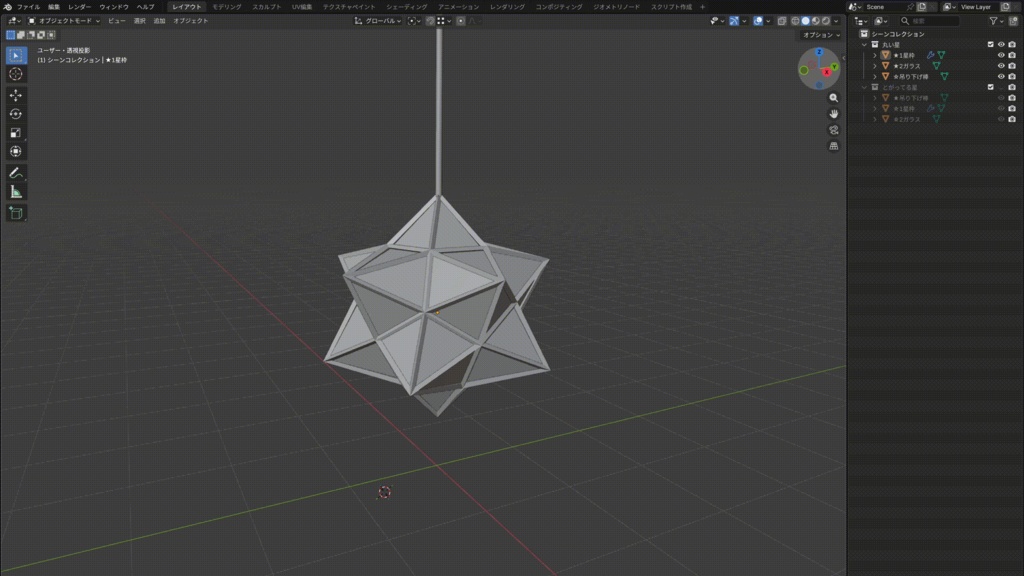Click the X axis on navigation gizmo
This screenshot has height=576, width=1024.
pos(827,72)
